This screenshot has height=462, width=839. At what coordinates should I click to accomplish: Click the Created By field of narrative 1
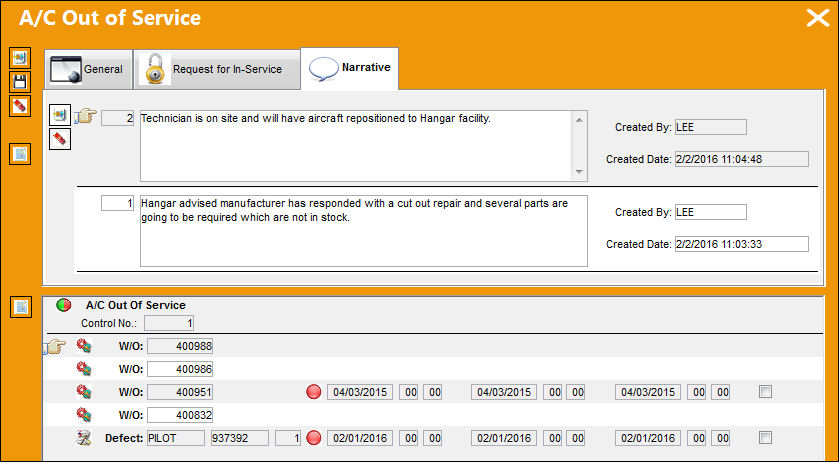[x=711, y=212]
